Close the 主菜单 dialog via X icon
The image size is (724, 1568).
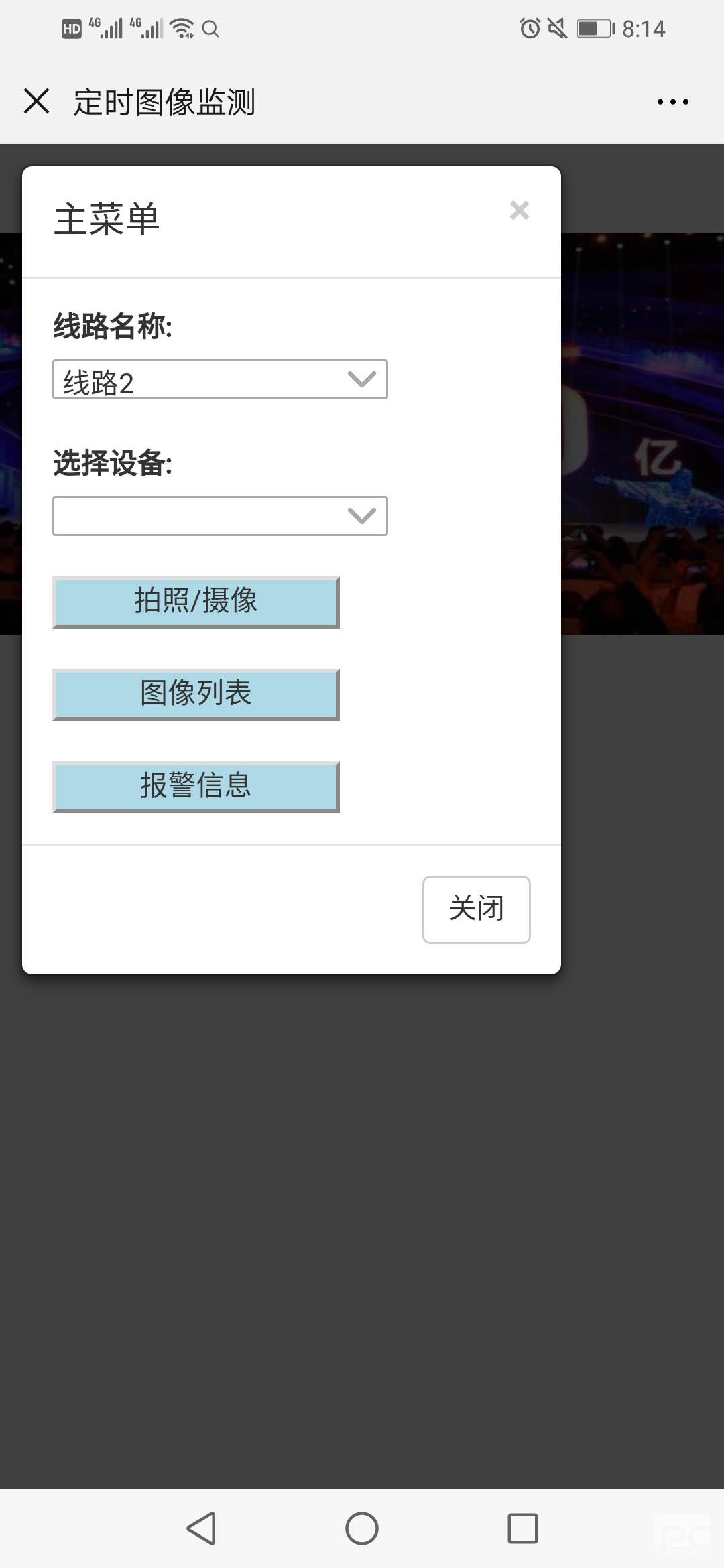coord(520,210)
